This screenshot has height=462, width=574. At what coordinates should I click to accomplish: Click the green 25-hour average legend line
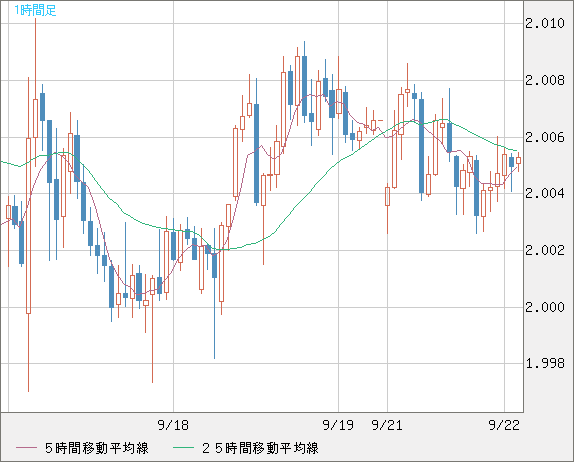point(183,448)
